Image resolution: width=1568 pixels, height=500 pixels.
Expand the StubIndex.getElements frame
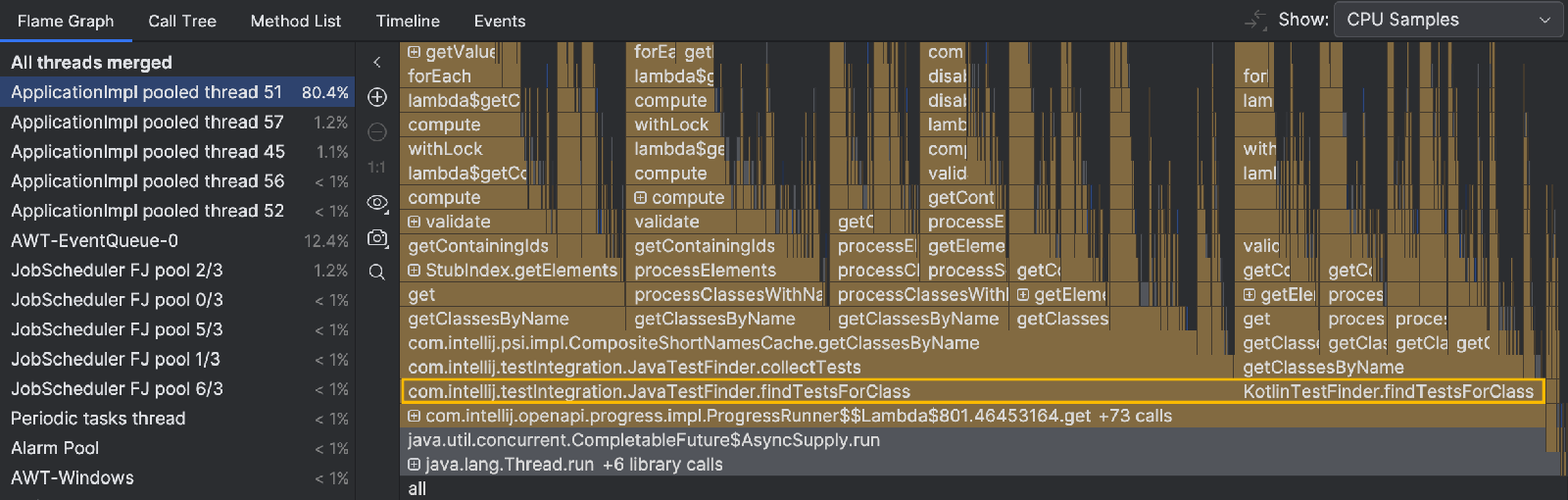tap(415, 270)
